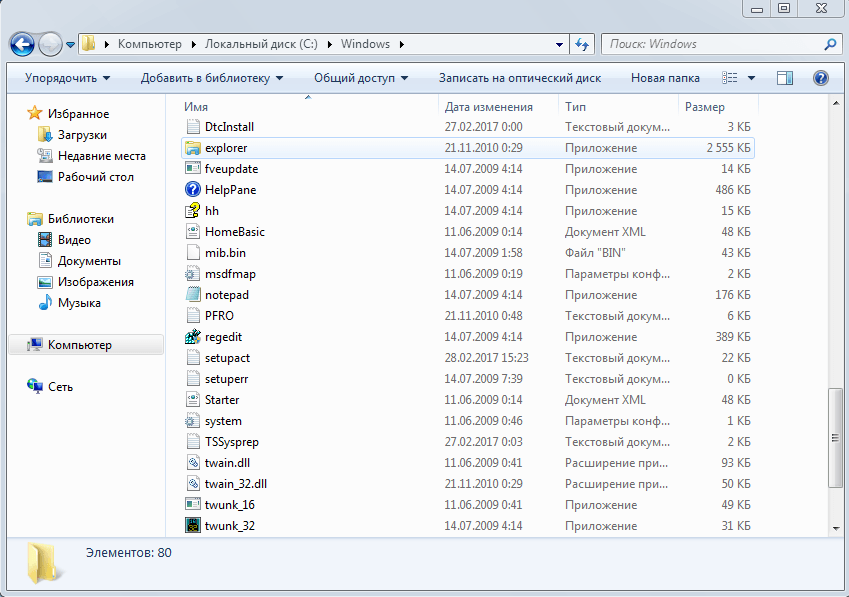The image size is (849, 597).
Task: Open Недавние места in sidebar
Action: coord(102,156)
